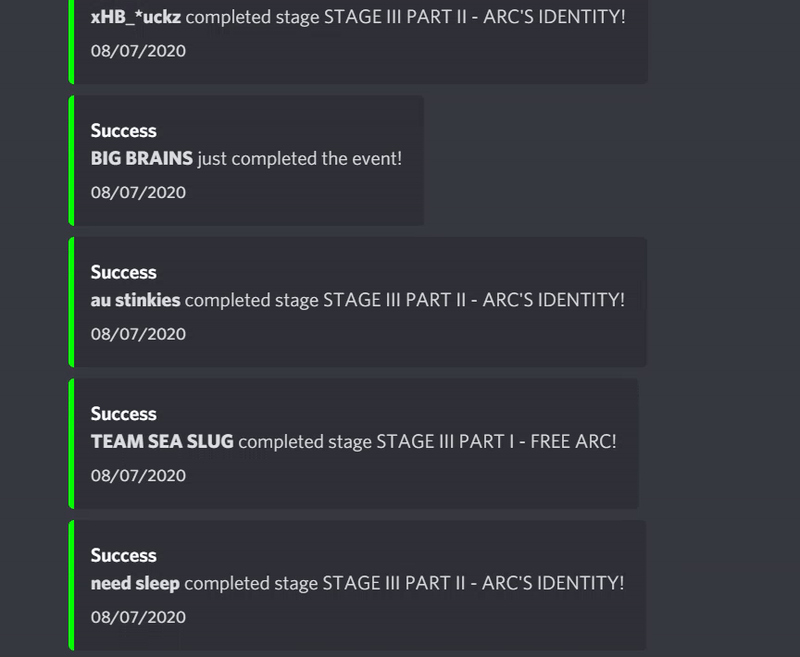Click the Success title on BIG BRAINS message
This screenshot has width=800, height=657.
pyautogui.click(x=123, y=130)
